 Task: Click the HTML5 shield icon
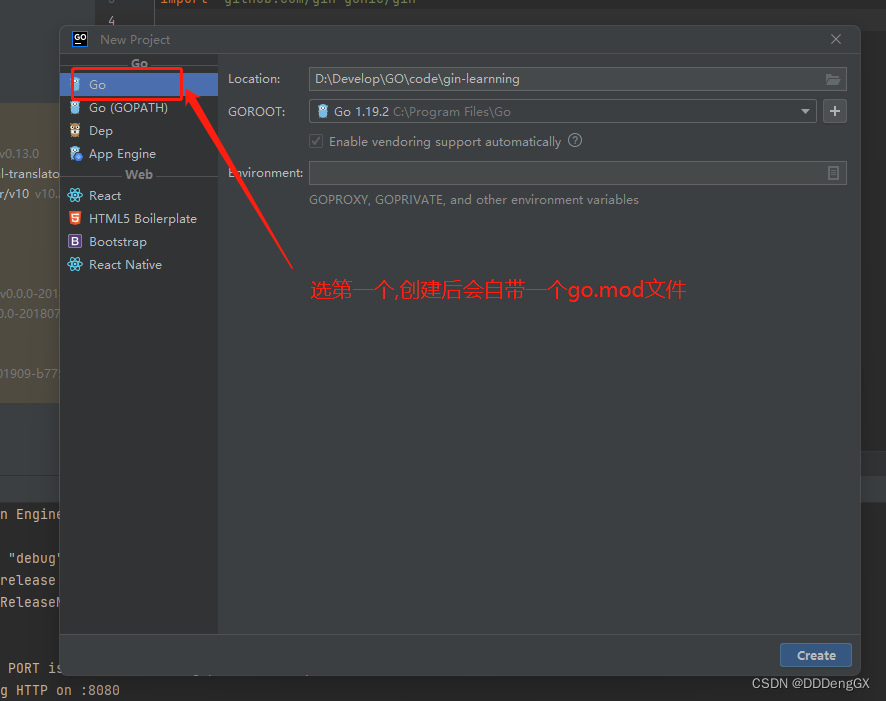point(75,218)
